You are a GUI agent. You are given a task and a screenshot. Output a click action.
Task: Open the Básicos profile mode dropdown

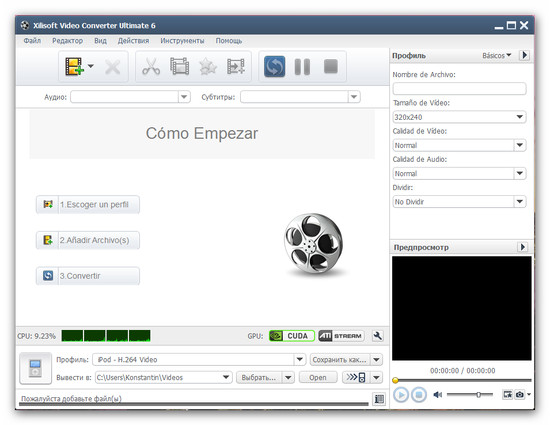click(497, 55)
